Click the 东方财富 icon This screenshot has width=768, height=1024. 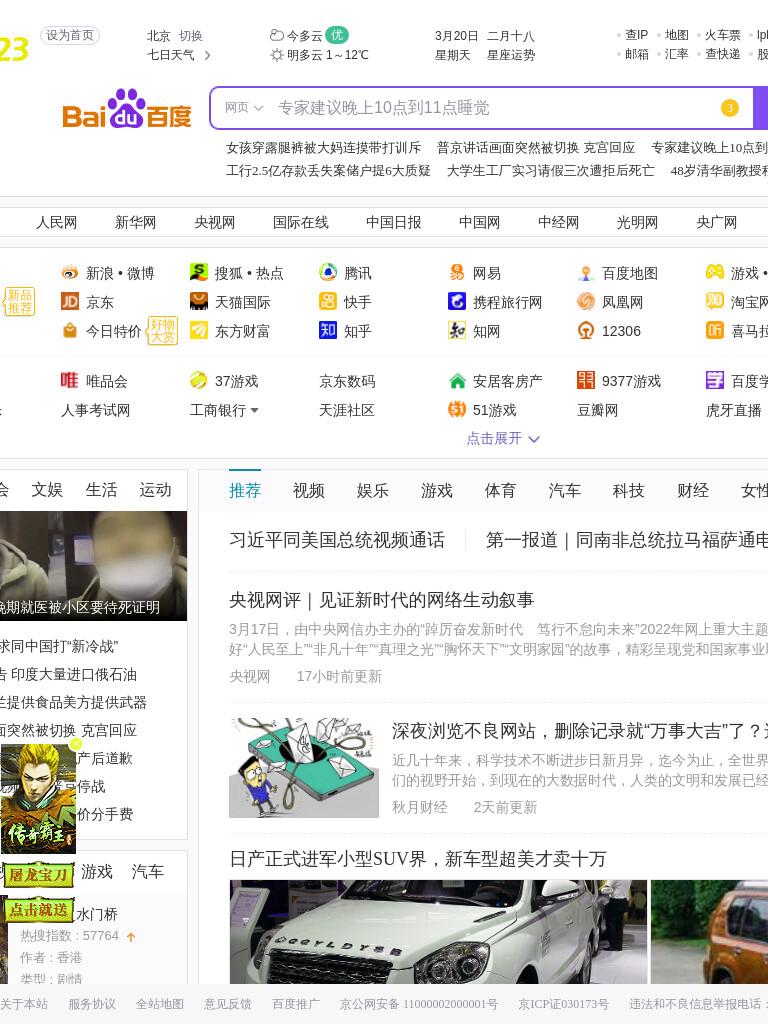click(199, 330)
